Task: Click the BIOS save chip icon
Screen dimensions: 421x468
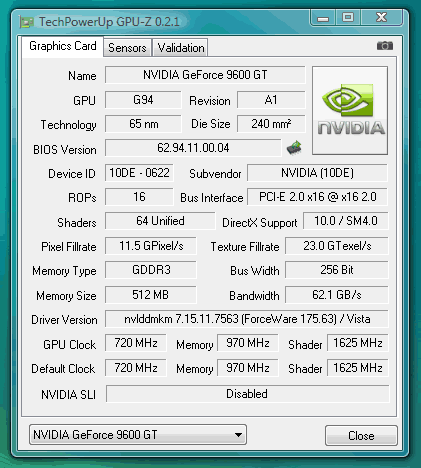Action: [x=294, y=148]
